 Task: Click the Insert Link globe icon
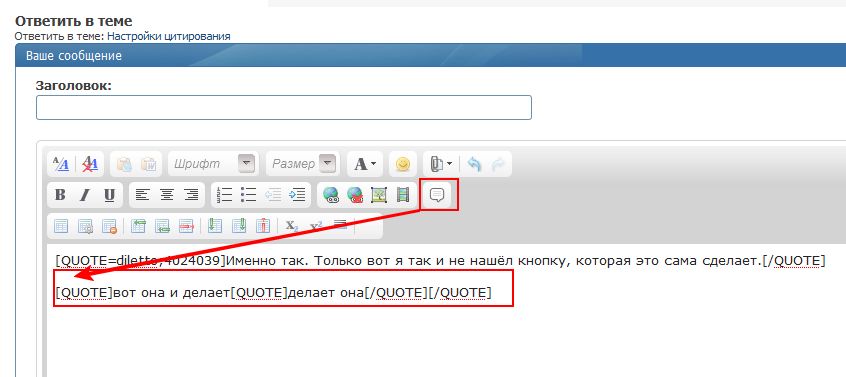click(330, 195)
